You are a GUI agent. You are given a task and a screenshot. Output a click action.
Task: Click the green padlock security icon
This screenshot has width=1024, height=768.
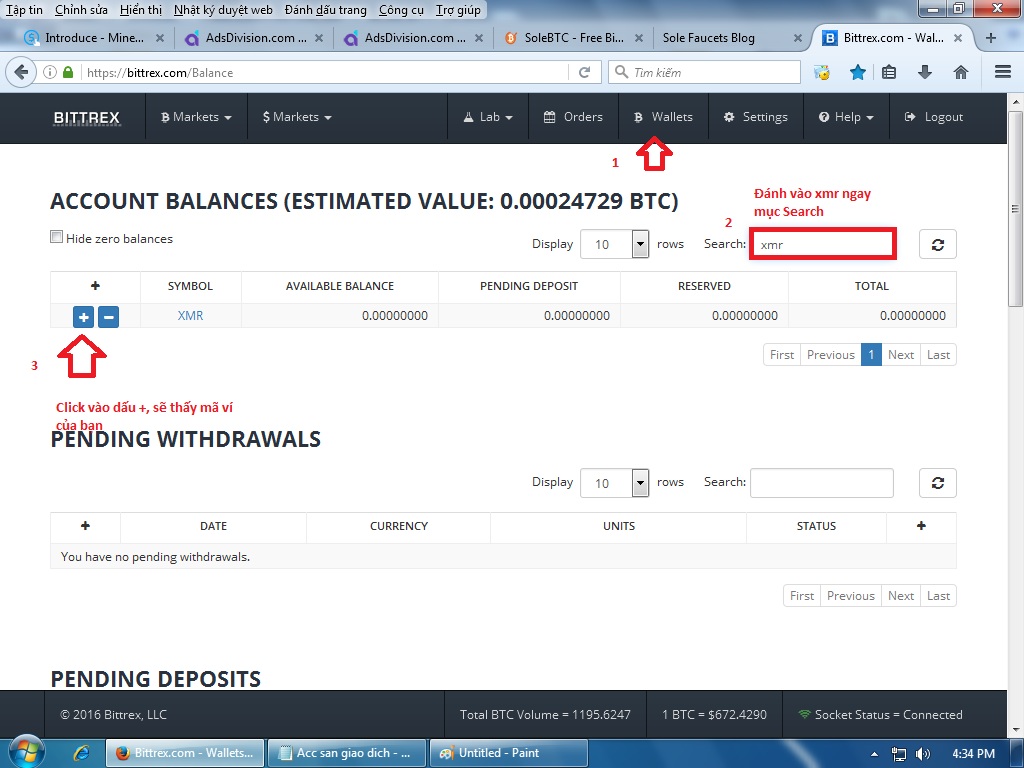(x=67, y=72)
